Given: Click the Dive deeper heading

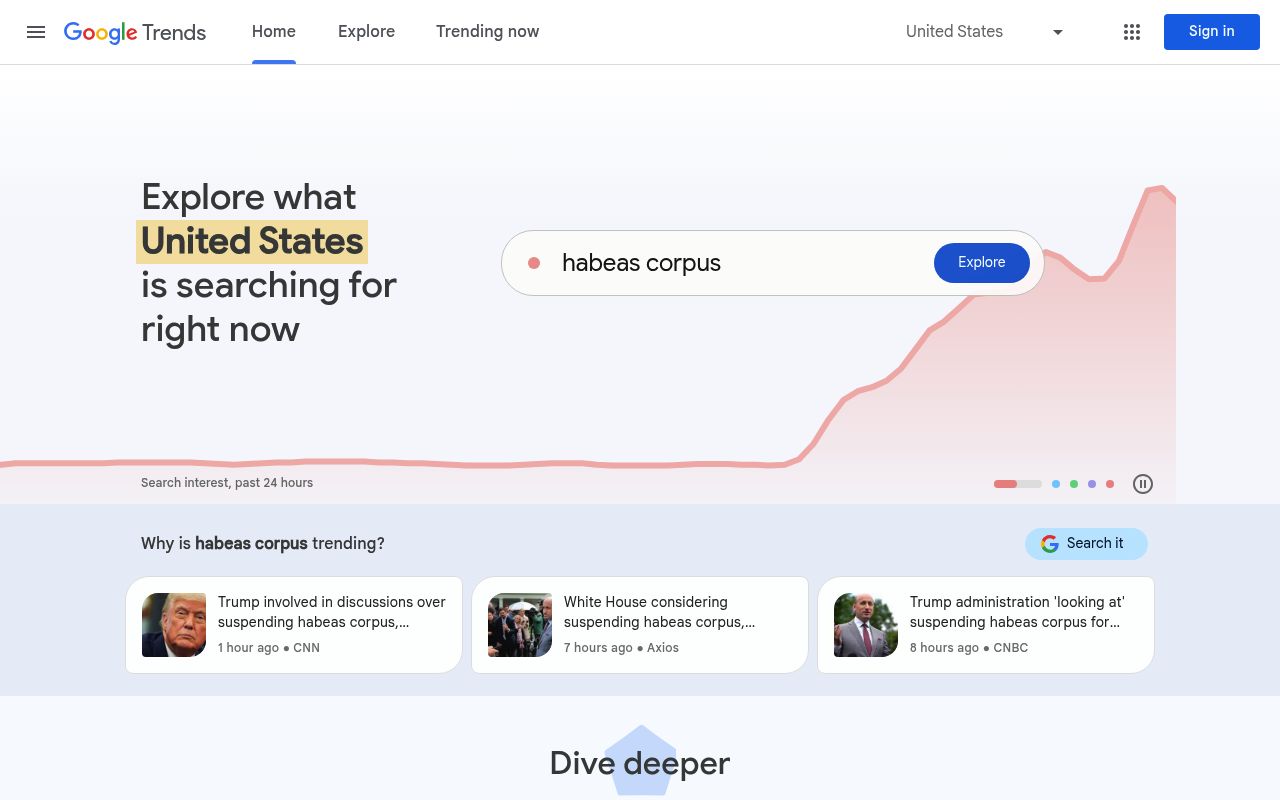Looking at the screenshot, I should (640, 763).
